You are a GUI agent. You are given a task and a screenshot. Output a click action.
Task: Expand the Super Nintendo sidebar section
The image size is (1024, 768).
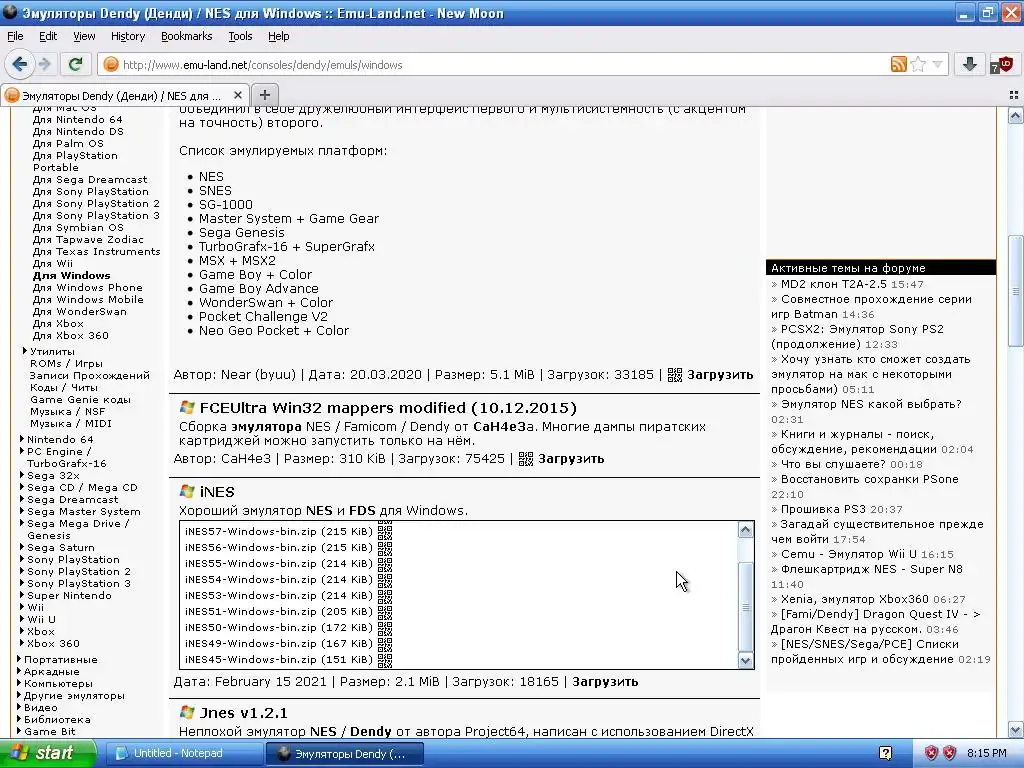pos(22,595)
